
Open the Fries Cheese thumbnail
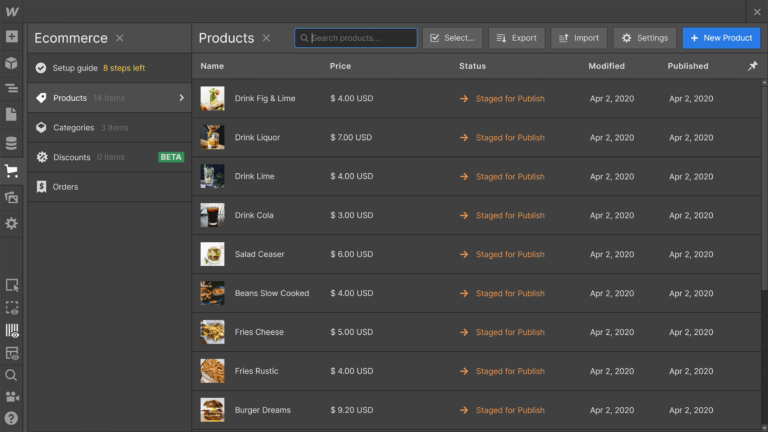212,332
